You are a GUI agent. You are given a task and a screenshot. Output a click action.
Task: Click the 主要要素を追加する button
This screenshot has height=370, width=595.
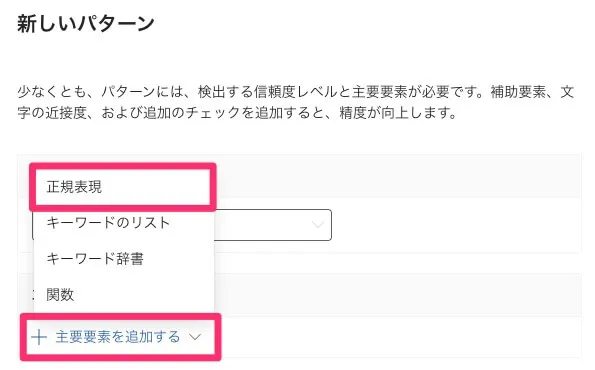point(116,337)
